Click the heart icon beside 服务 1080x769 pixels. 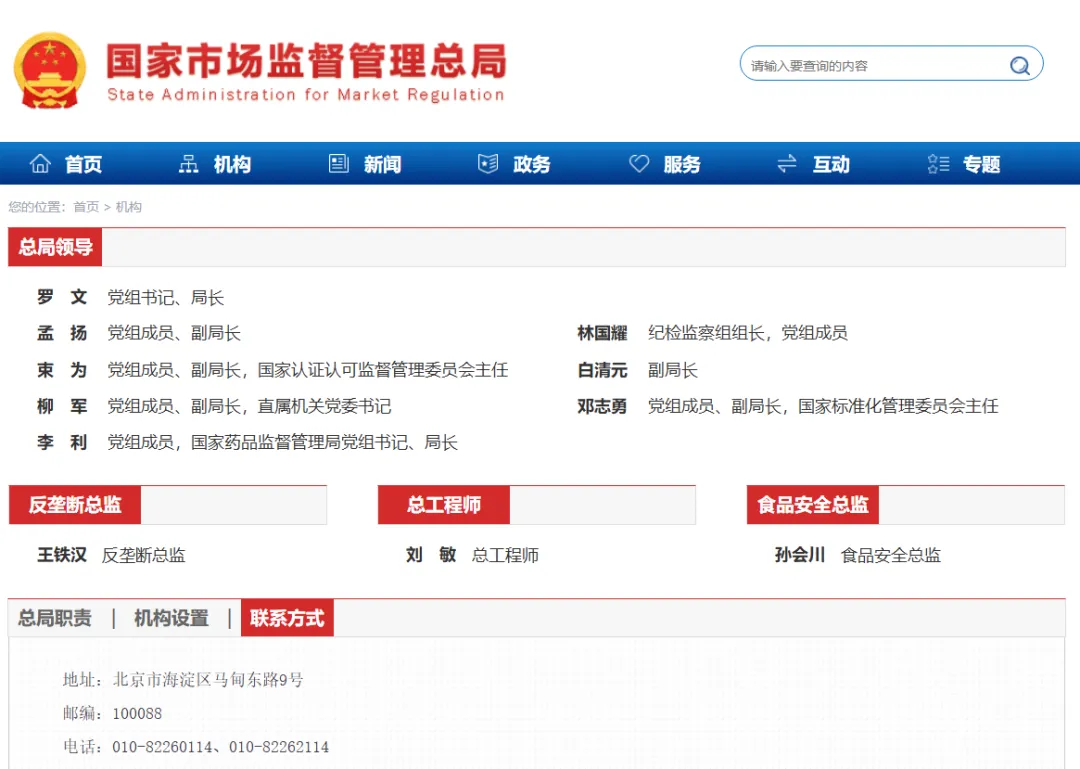639,163
